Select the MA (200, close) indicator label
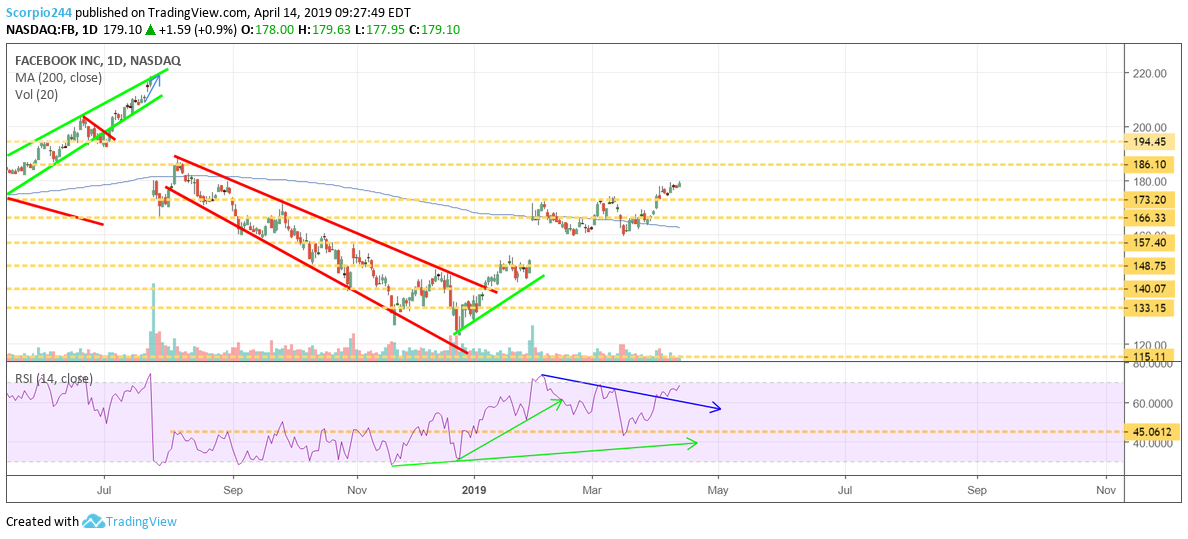The width and height of the screenshot is (1188, 539). tap(58, 77)
